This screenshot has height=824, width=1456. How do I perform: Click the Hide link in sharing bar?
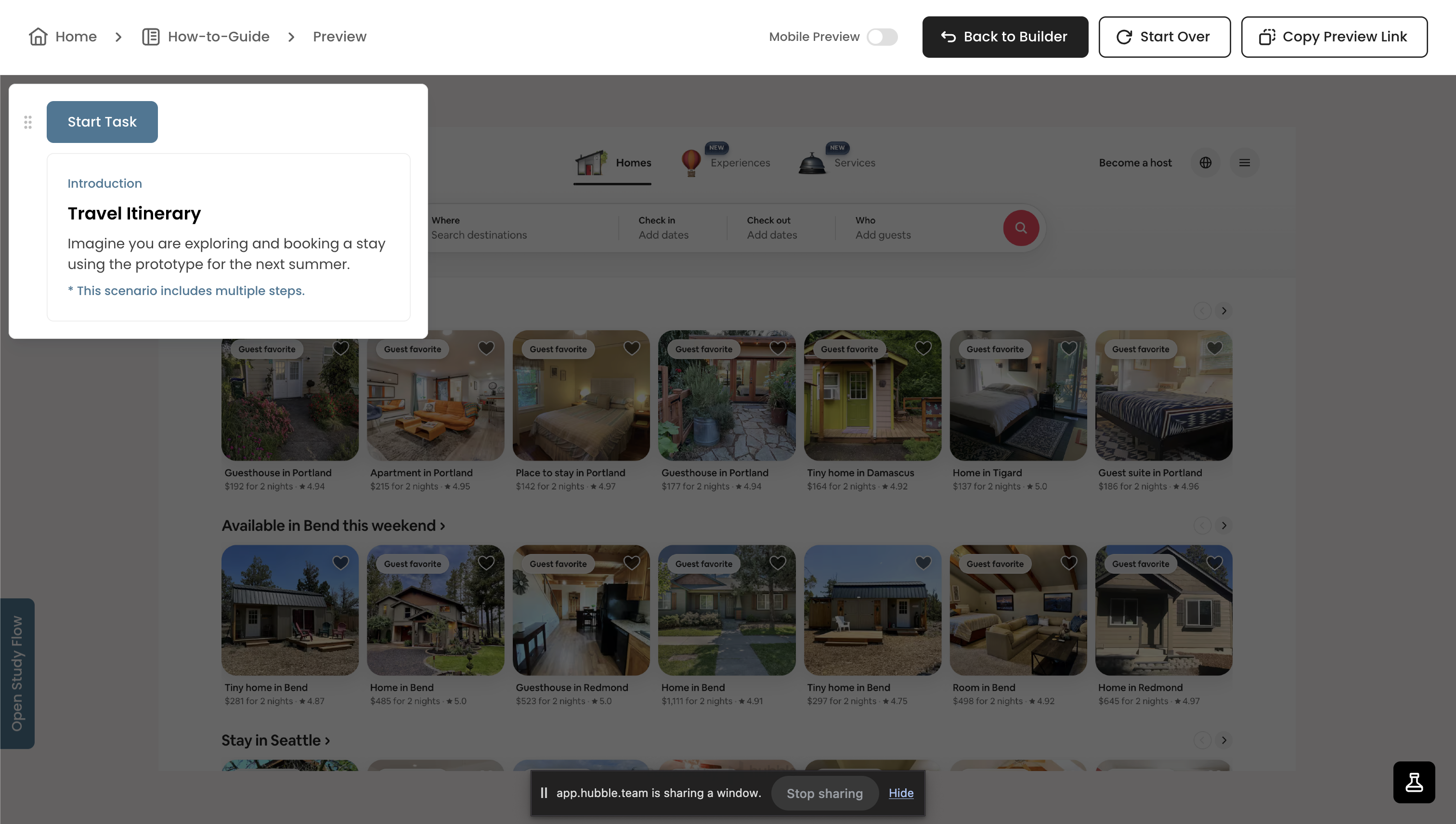pyautogui.click(x=901, y=793)
